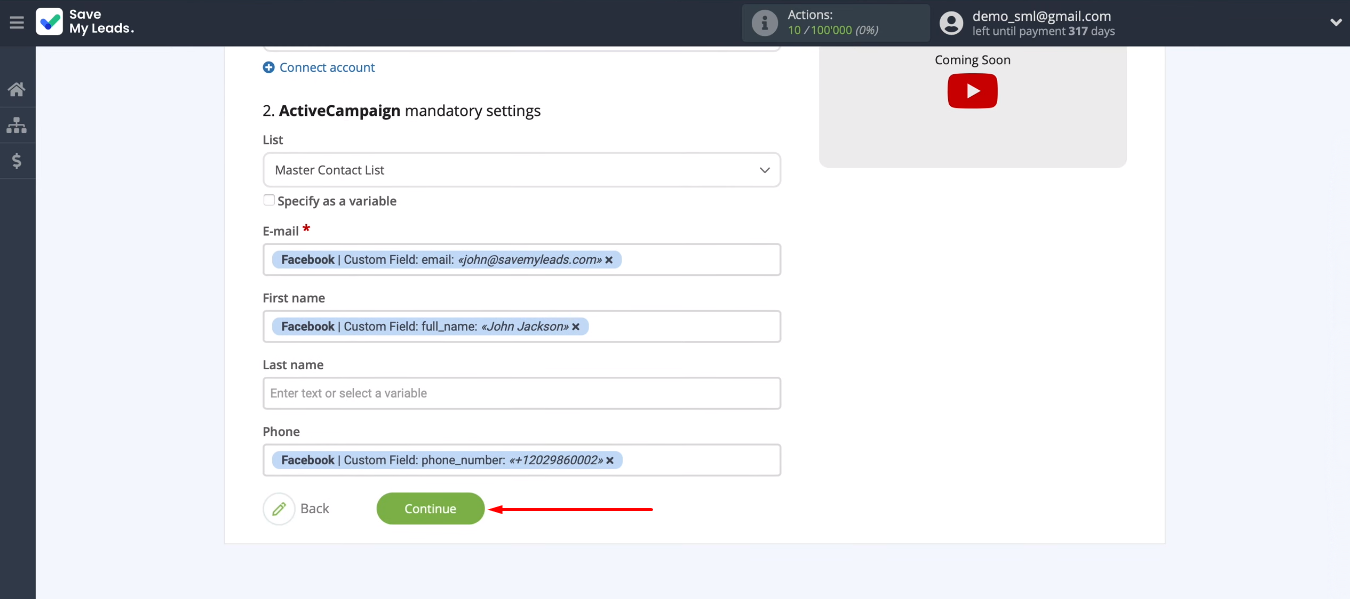Viewport: 1350px width, 599px height.
Task: Click the user avatar icon
Action: point(951,22)
